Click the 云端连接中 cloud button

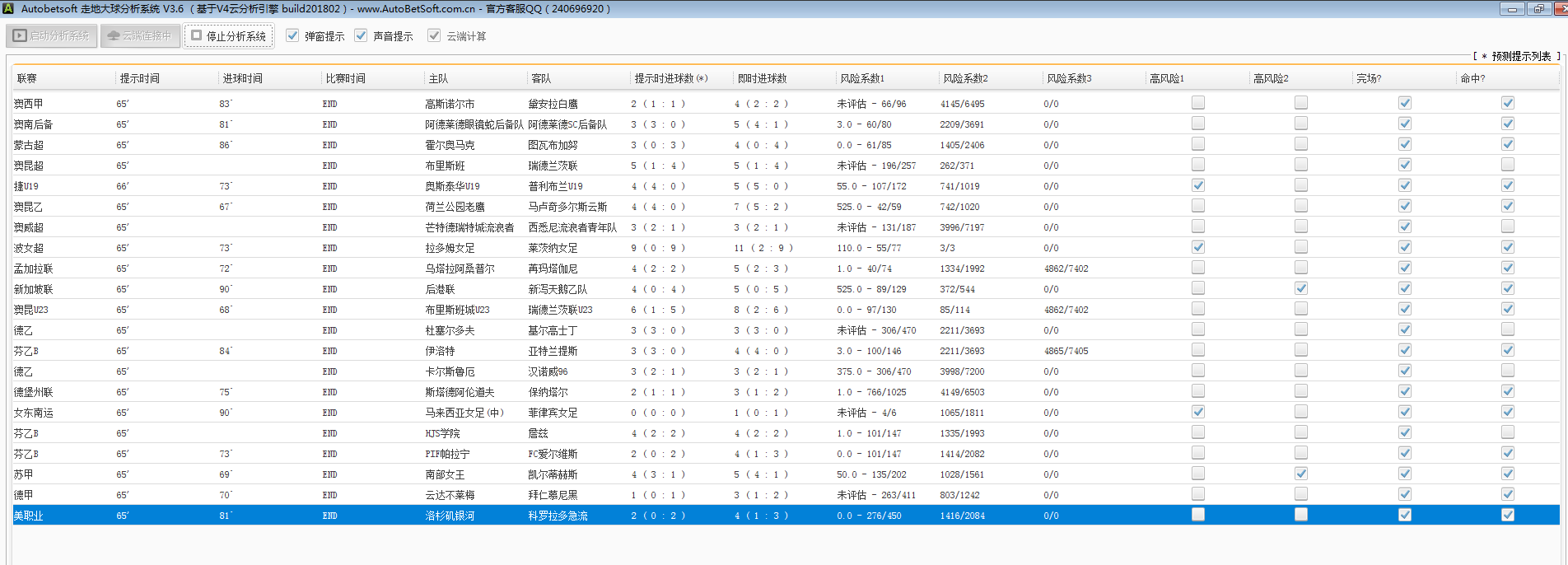(x=140, y=36)
